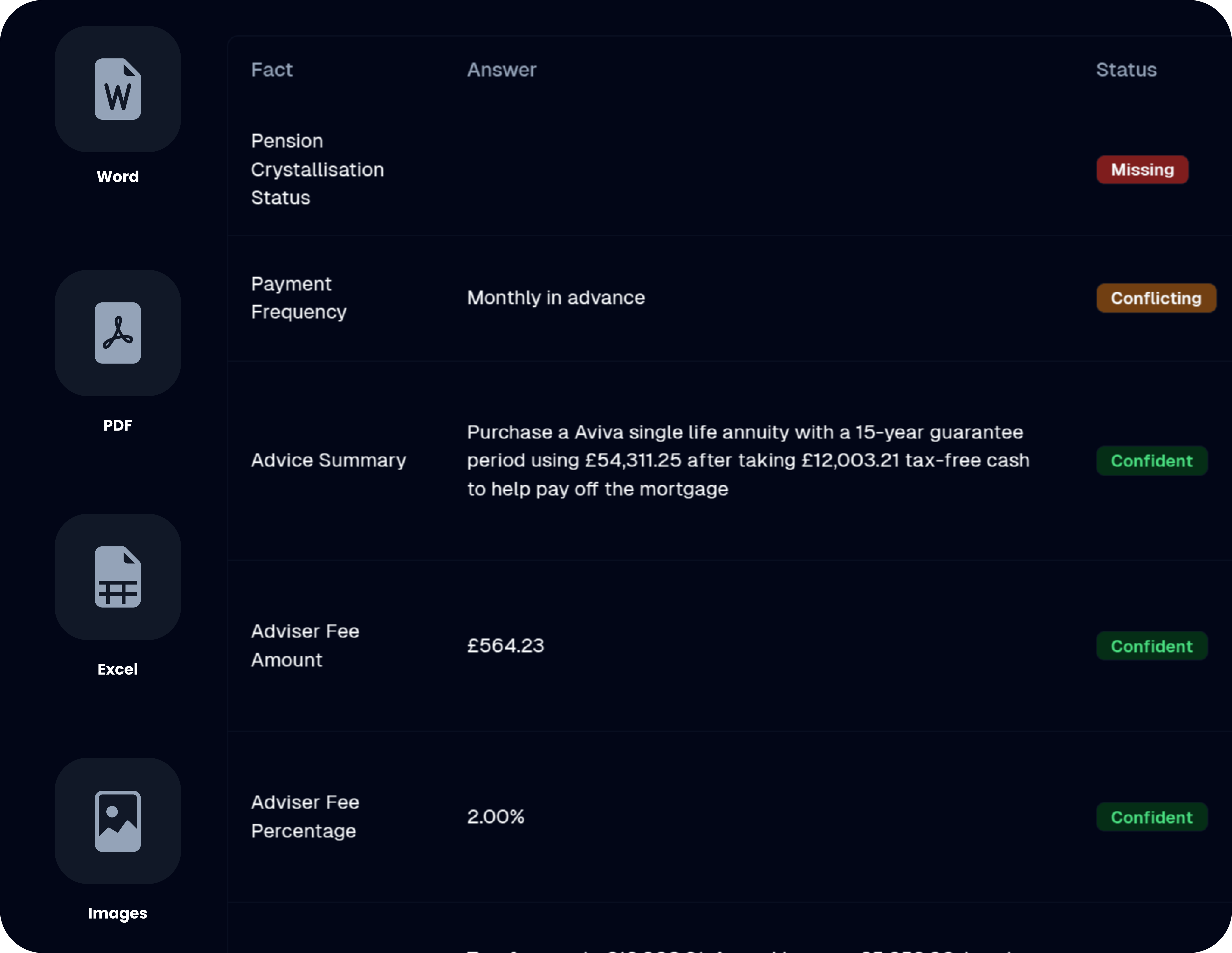Select the Word document icon
The image size is (1232, 953).
pos(117,89)
